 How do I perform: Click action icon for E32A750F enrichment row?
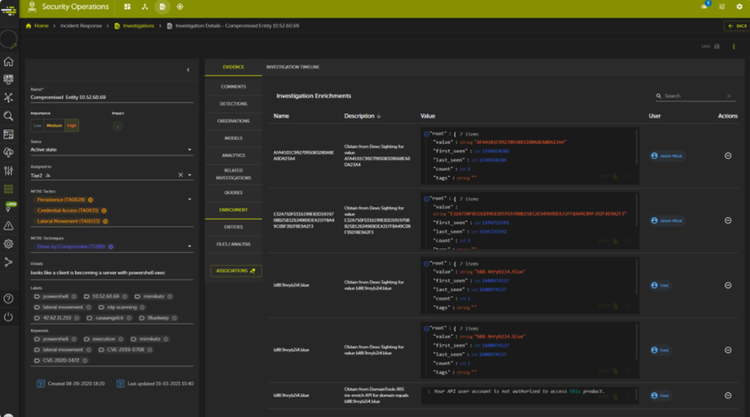(x=728, y=220)
